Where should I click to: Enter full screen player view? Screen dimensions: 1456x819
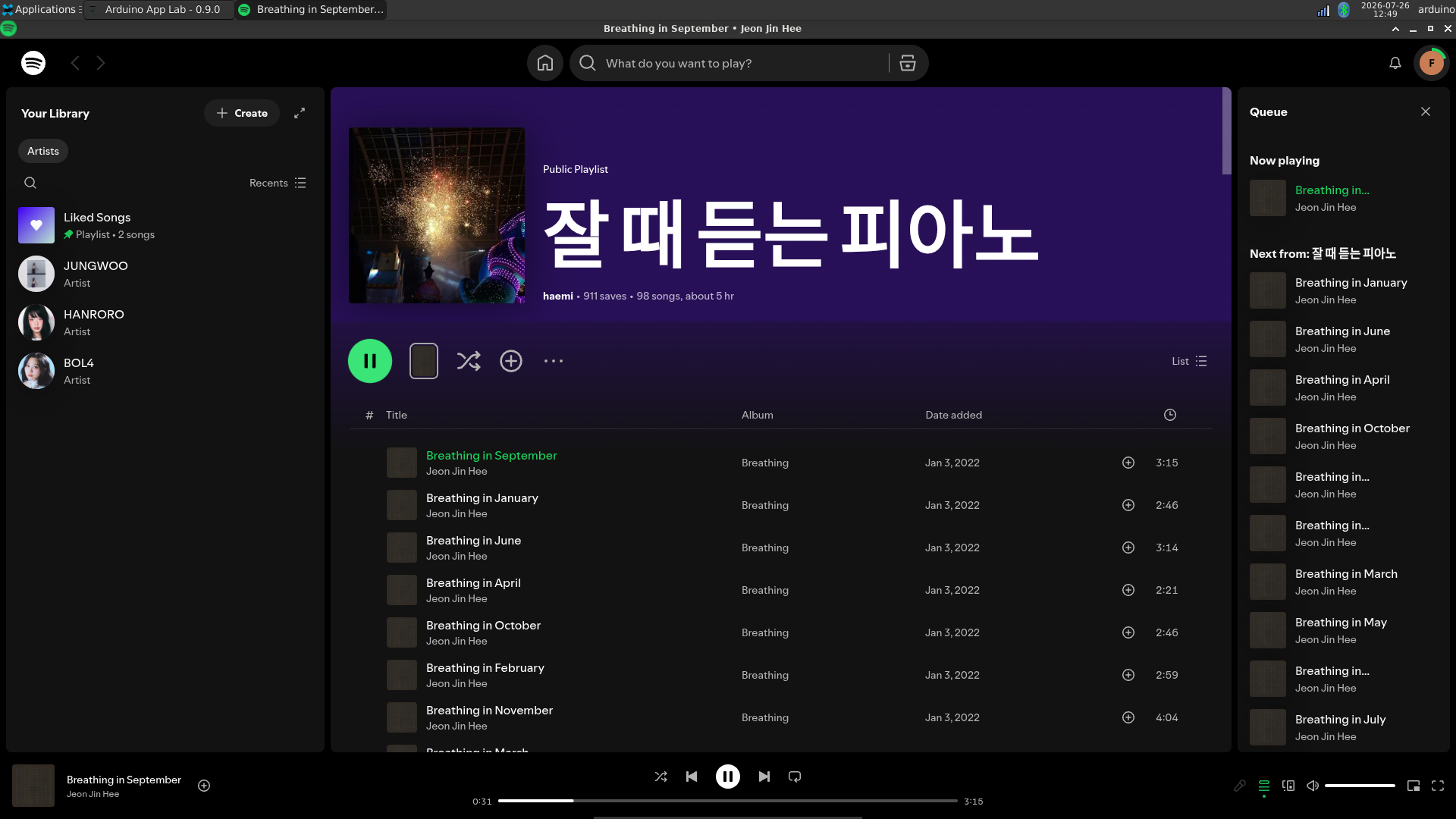1438,786
